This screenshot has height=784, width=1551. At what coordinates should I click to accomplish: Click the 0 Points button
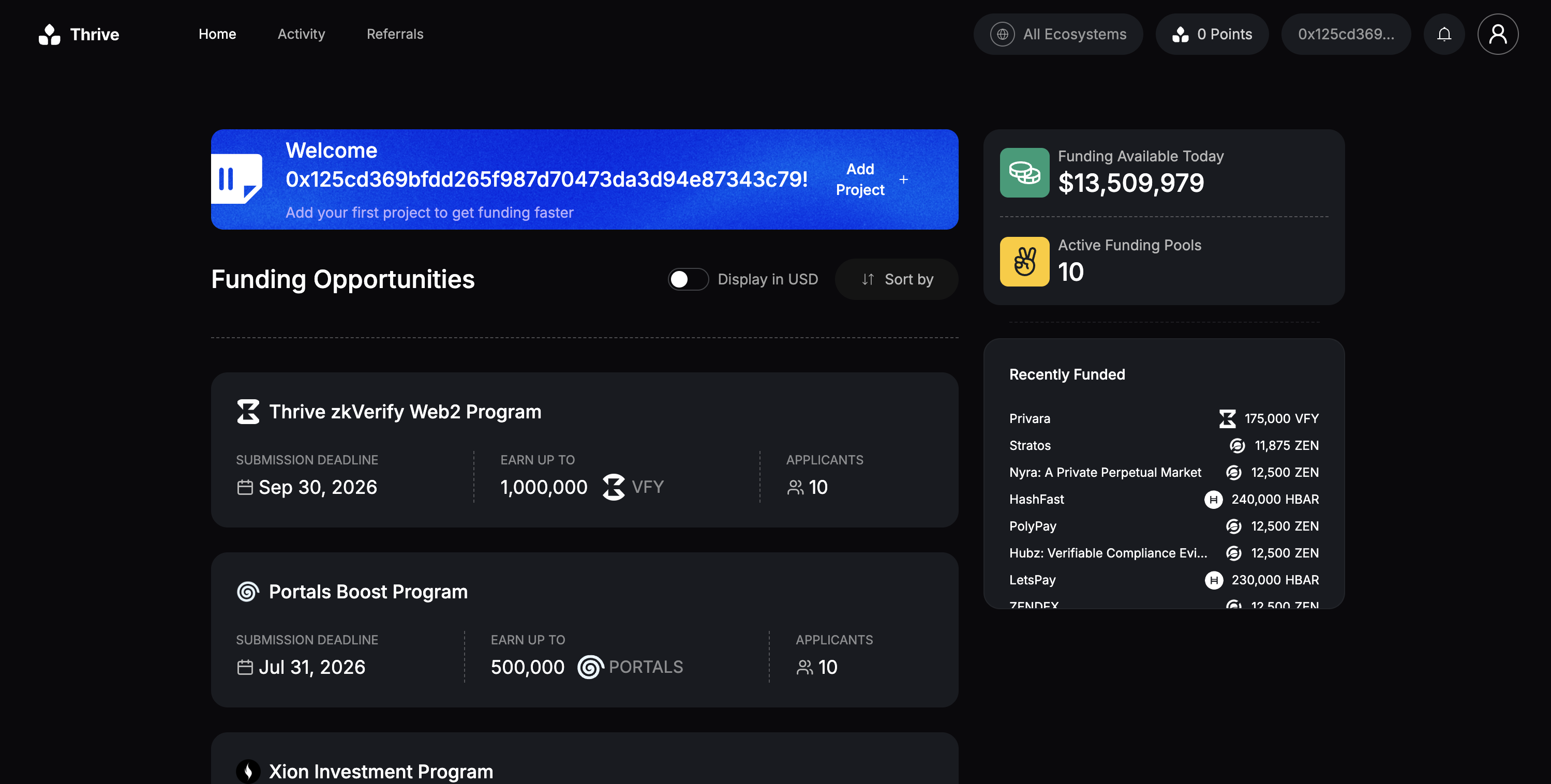[1212, 34]
